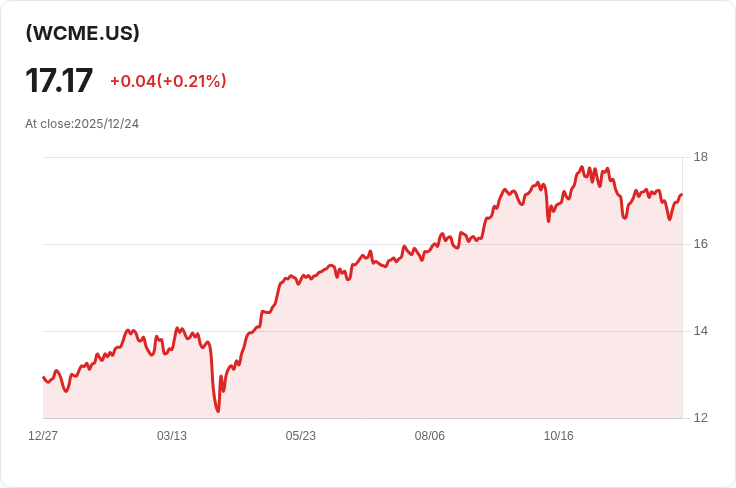The height and width of the screenshot is (488, 736).
Task: Click the 14 price axis label
Action: pyautogui.click(x=700, y=331)
